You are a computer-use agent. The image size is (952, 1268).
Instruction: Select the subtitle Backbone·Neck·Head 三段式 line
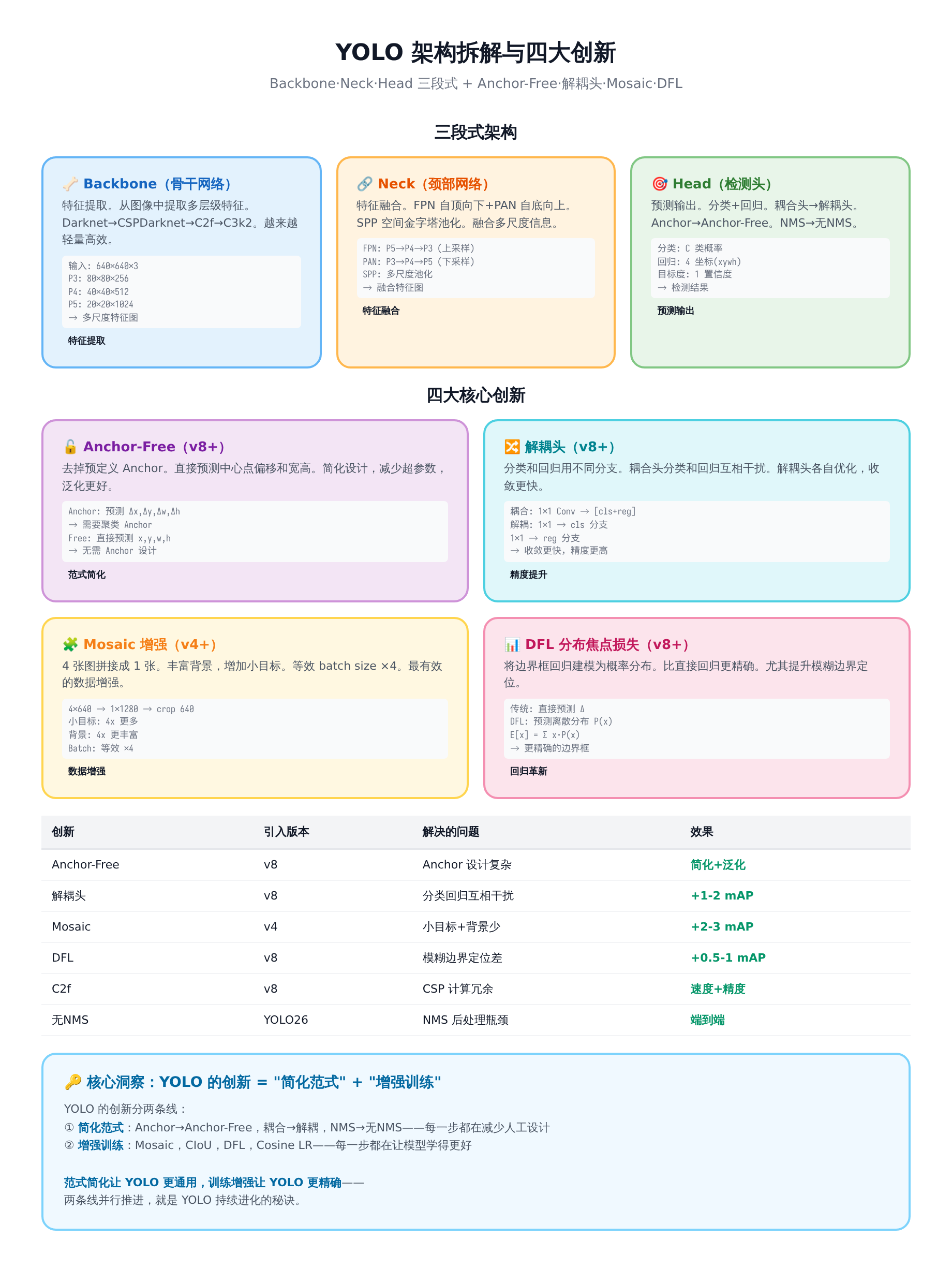tap(475, 84)
